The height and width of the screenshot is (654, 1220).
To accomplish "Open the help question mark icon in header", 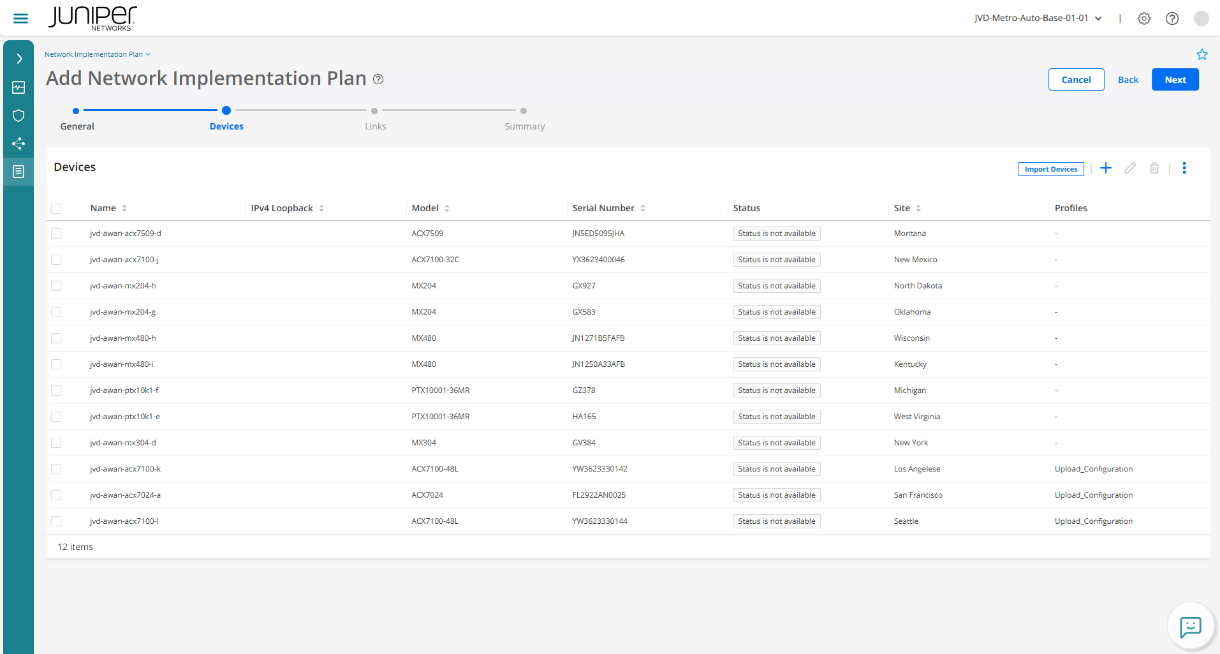I will pyautogui.click(x=1172, y=19).
